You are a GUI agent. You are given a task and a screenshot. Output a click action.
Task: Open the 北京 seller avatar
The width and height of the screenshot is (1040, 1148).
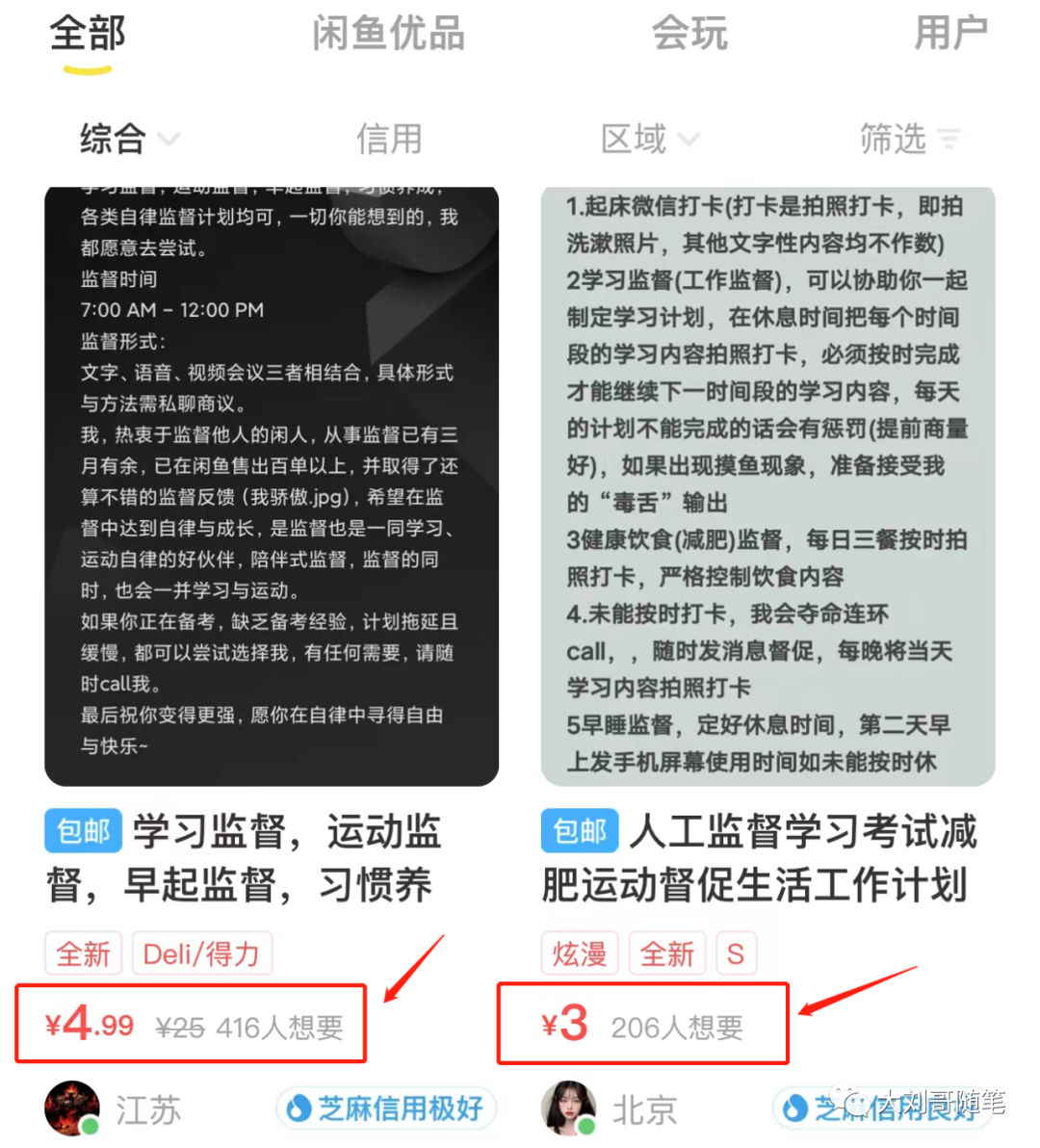pos(569,1108)
